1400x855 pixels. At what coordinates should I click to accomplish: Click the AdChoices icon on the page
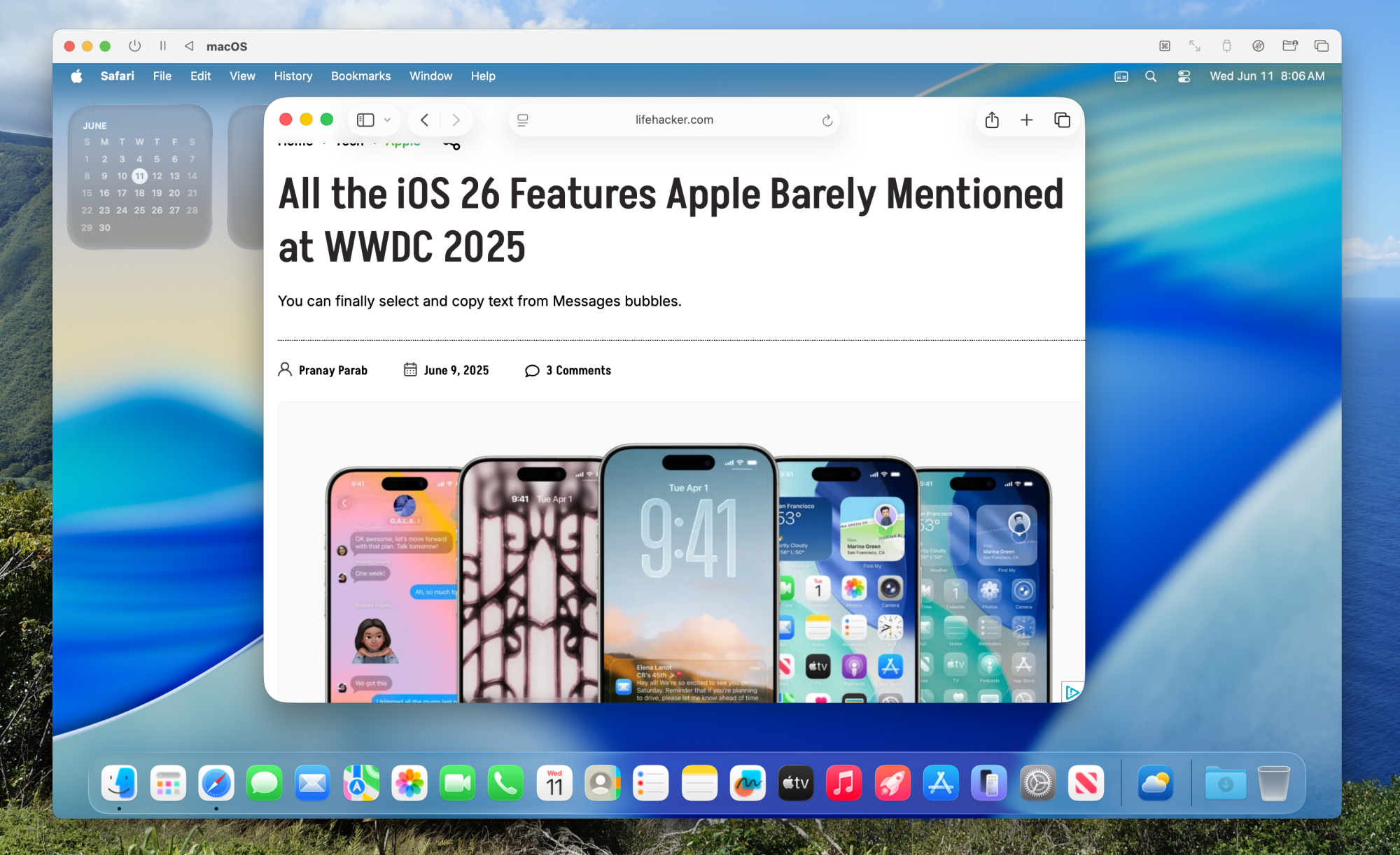[1072, 692]
